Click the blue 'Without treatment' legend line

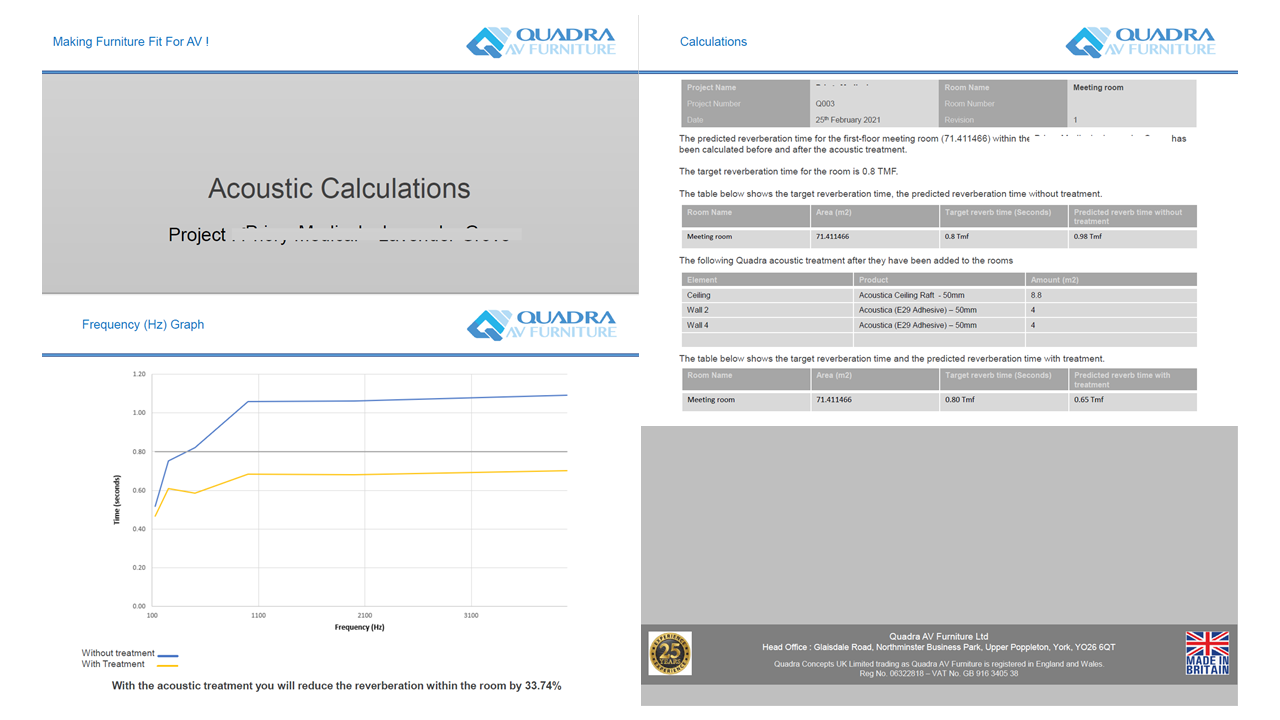tap(167, 654)
